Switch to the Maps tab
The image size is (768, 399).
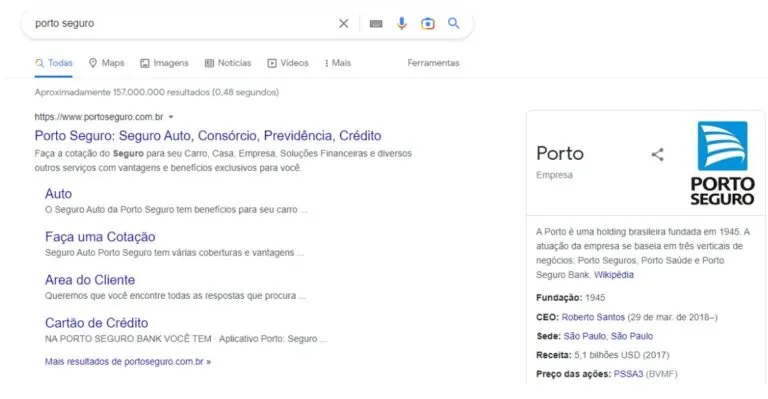click(x=107, y=63)
